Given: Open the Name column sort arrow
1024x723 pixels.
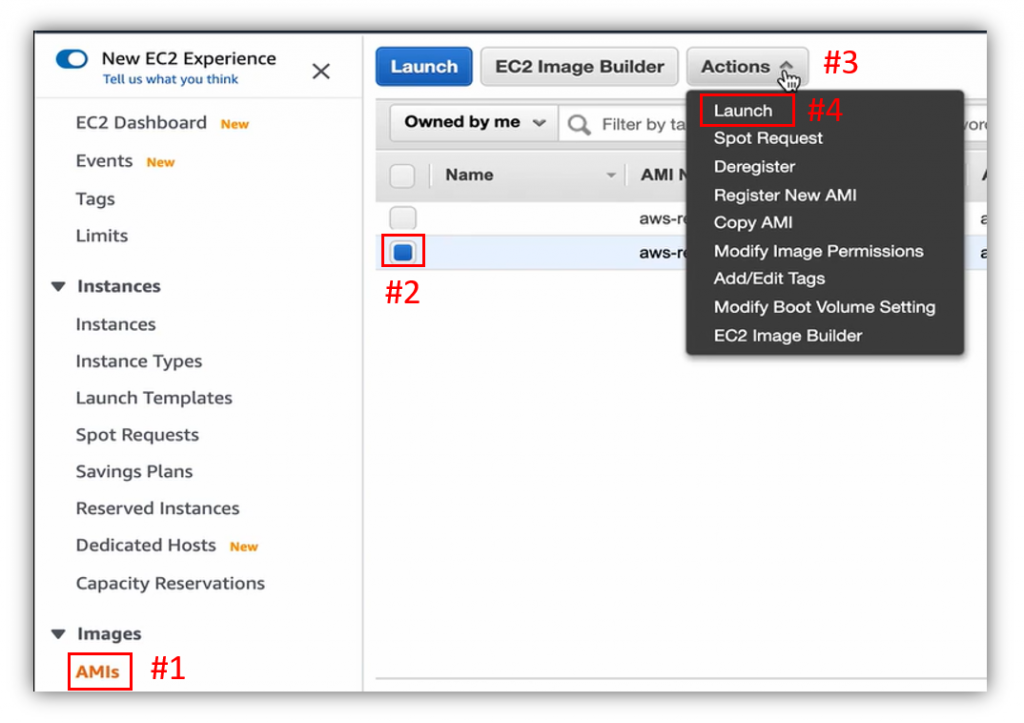Looking at the screenshot, I should 611,175.
